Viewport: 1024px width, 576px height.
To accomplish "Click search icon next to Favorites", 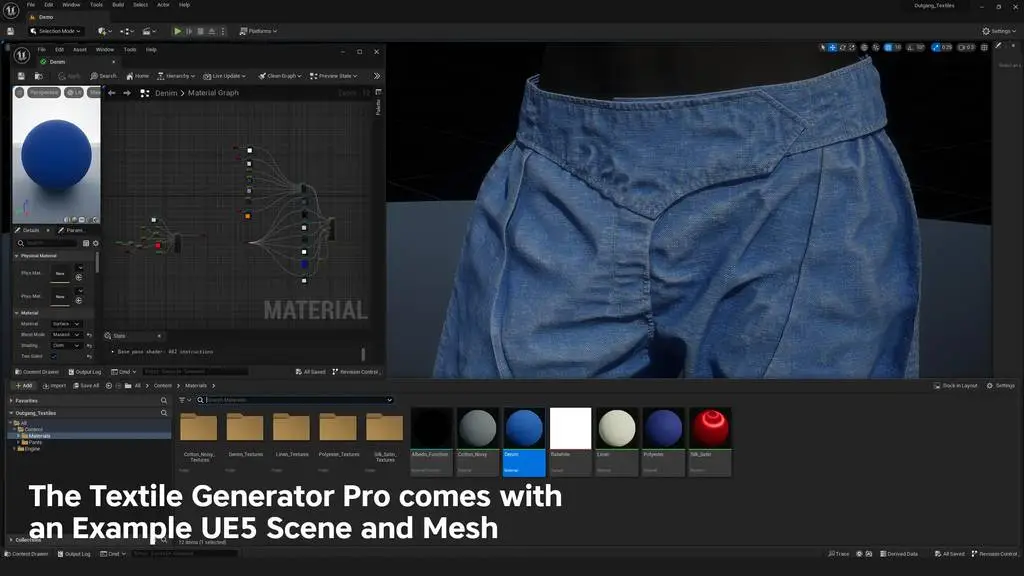I will pyautogui.click(x=164, y=400).
